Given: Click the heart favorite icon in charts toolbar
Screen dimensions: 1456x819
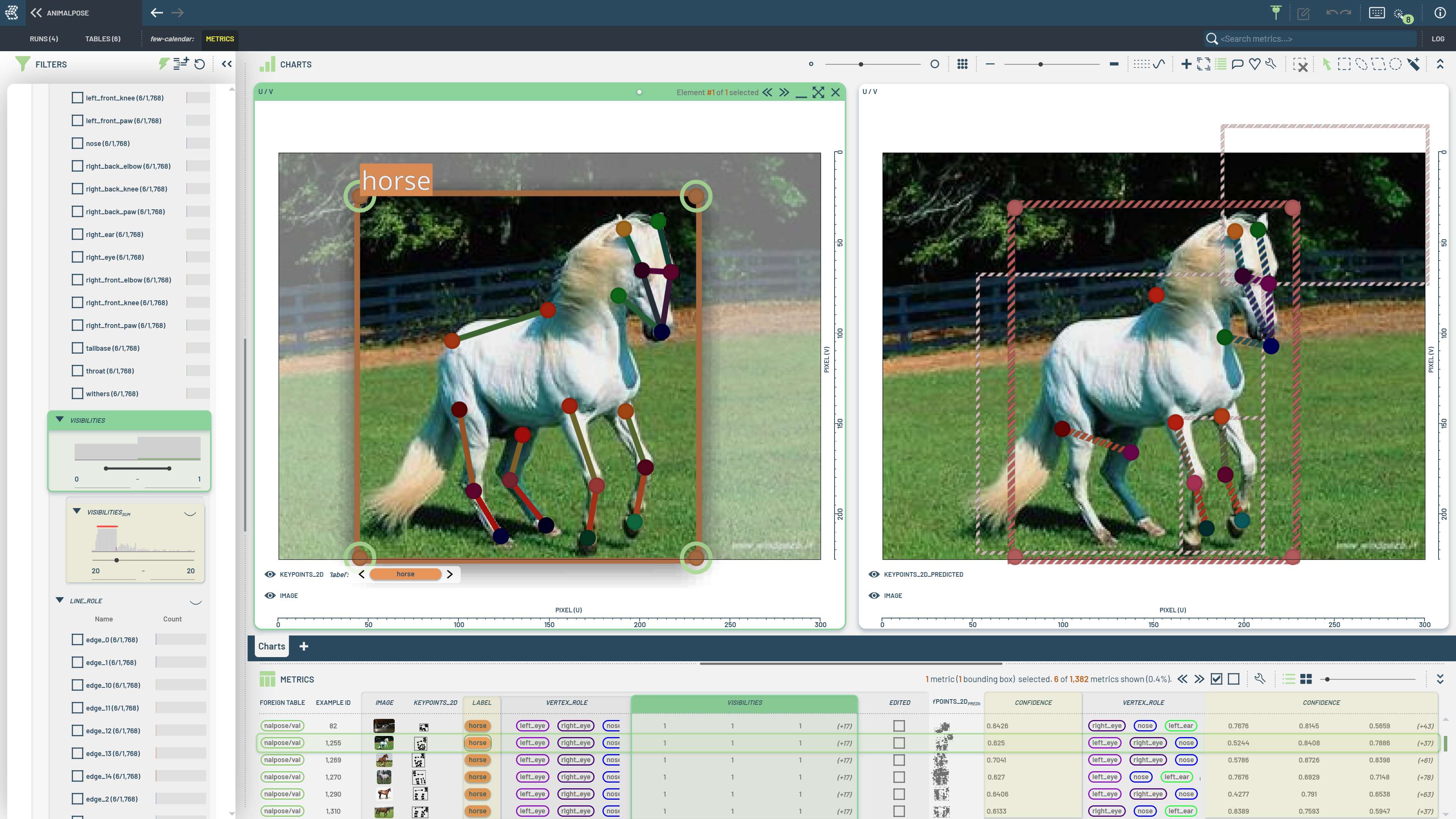Looking at the screenshot, I should (1254, 64).
